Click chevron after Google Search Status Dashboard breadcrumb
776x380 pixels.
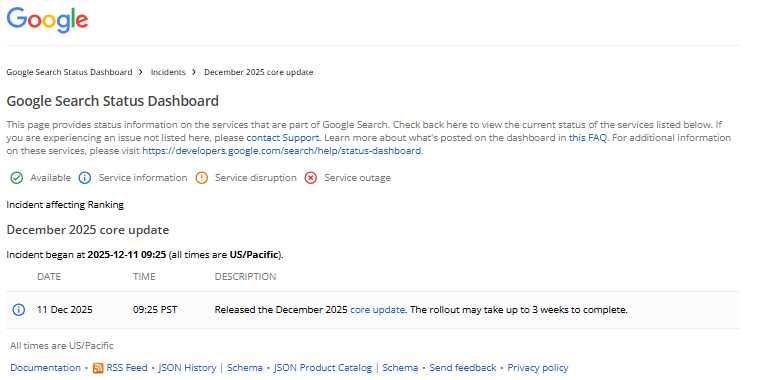pos(141,72)
